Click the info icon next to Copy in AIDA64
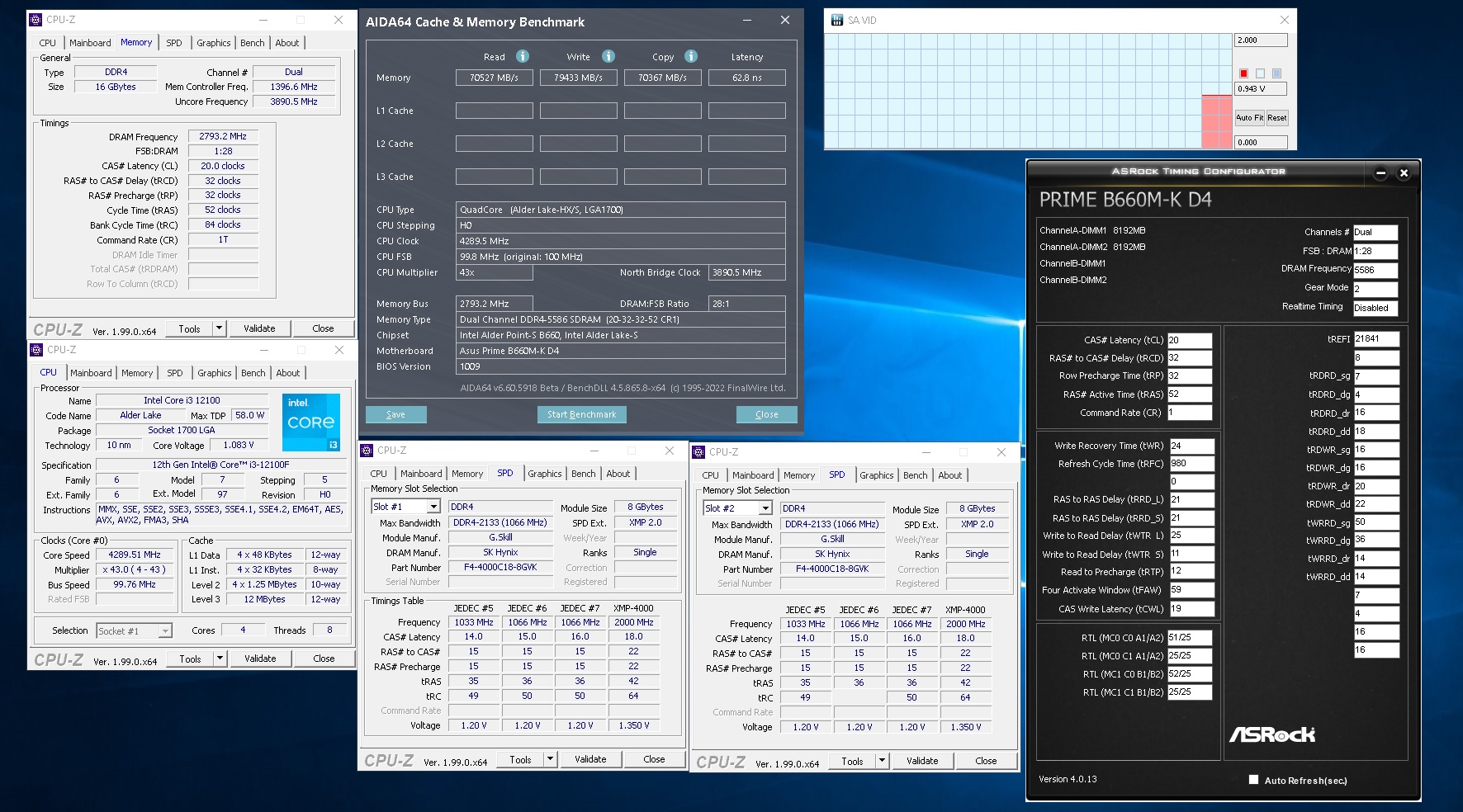 [691, 56]
